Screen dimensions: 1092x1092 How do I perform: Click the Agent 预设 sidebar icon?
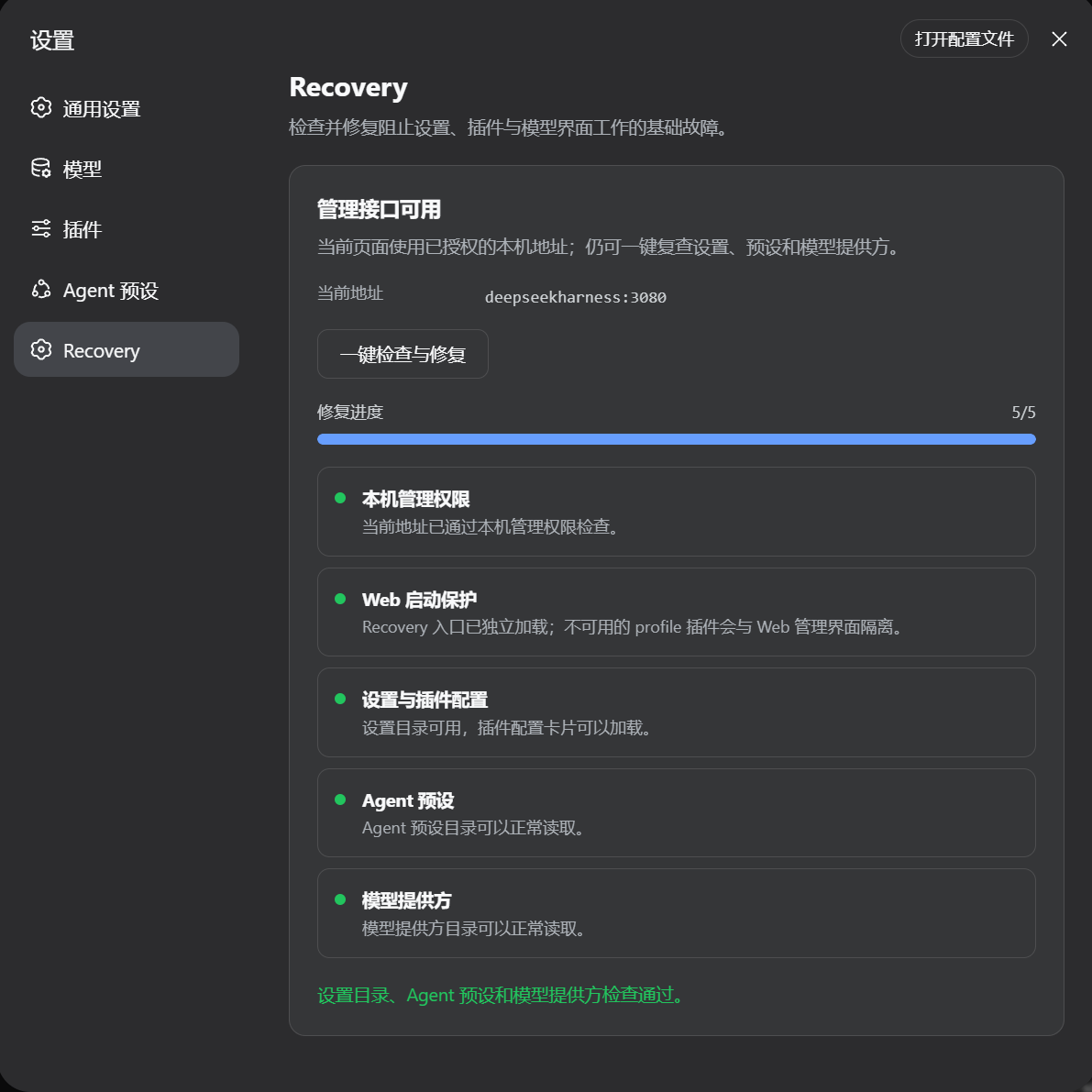pos(41,290)
